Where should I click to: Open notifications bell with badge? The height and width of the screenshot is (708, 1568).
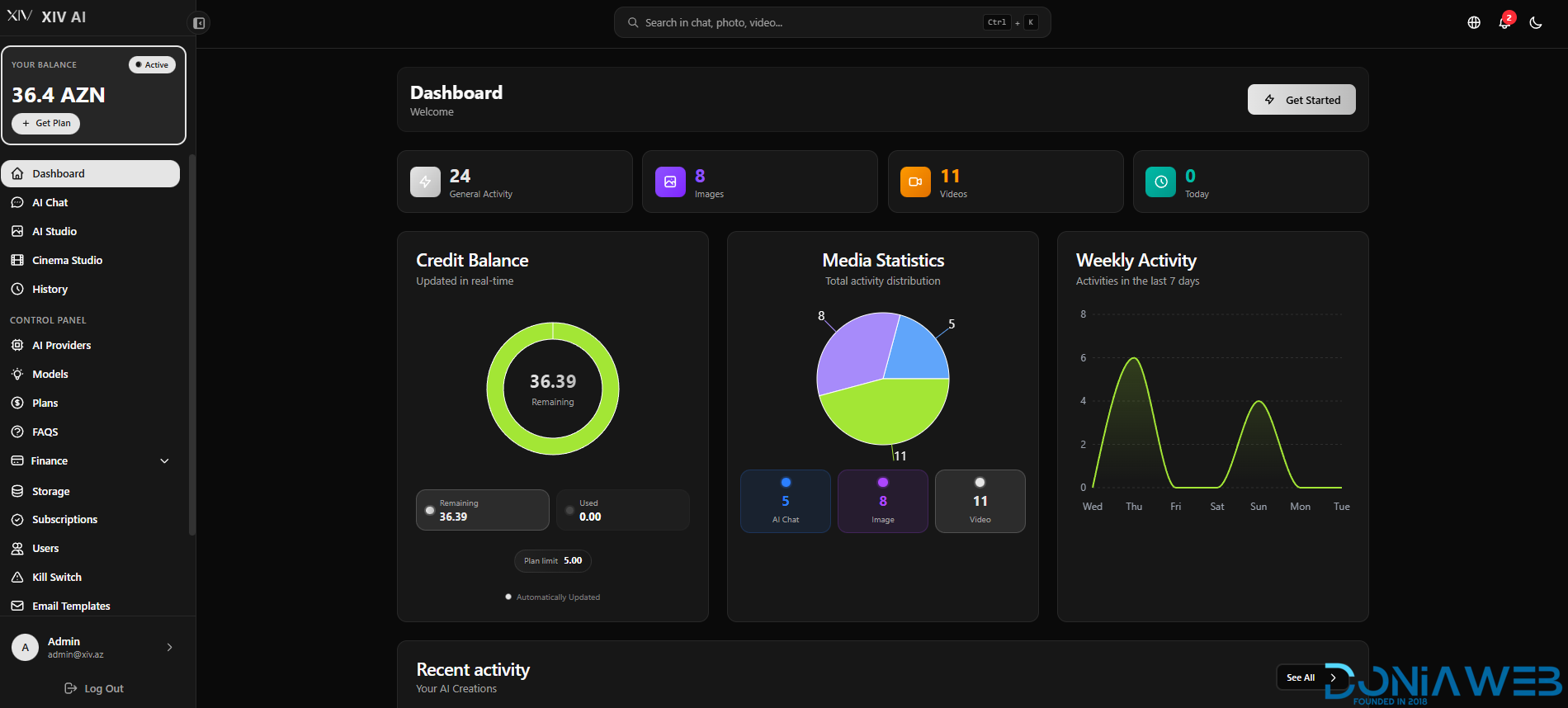pyautogui.click(x=1505, y=22)
